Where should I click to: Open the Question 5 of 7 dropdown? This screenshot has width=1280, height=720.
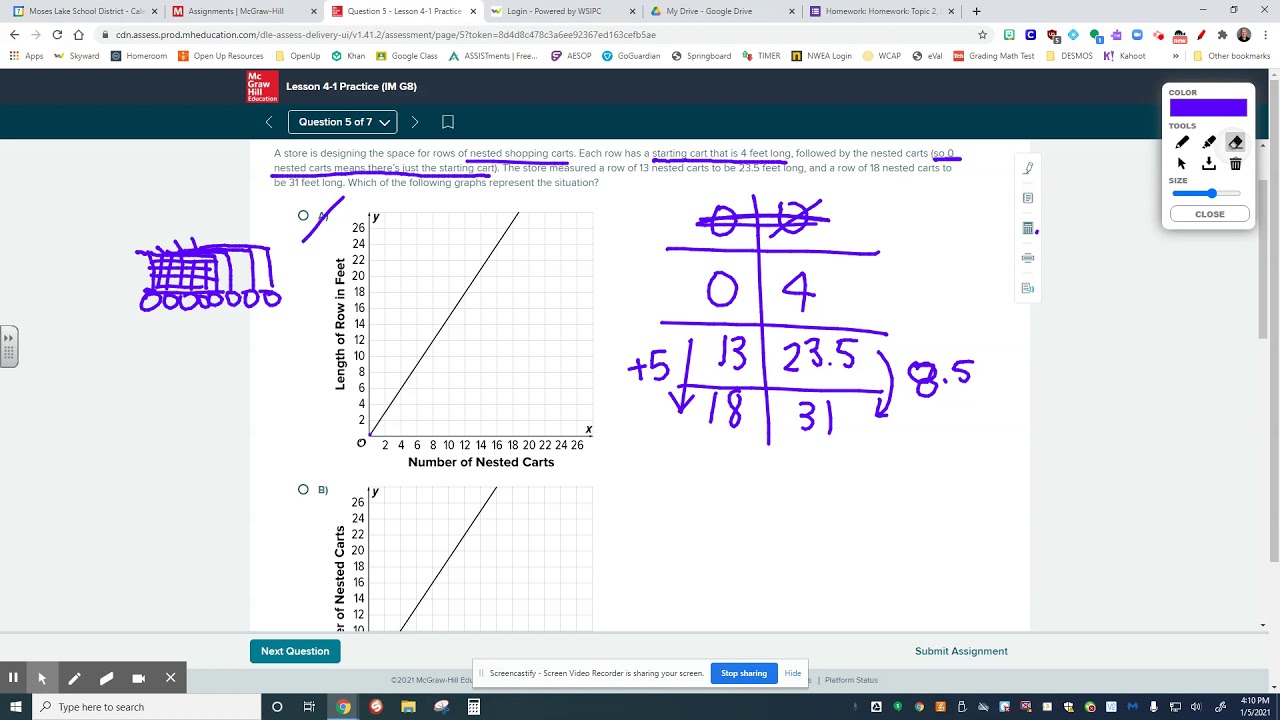click(x=343, y=122)
